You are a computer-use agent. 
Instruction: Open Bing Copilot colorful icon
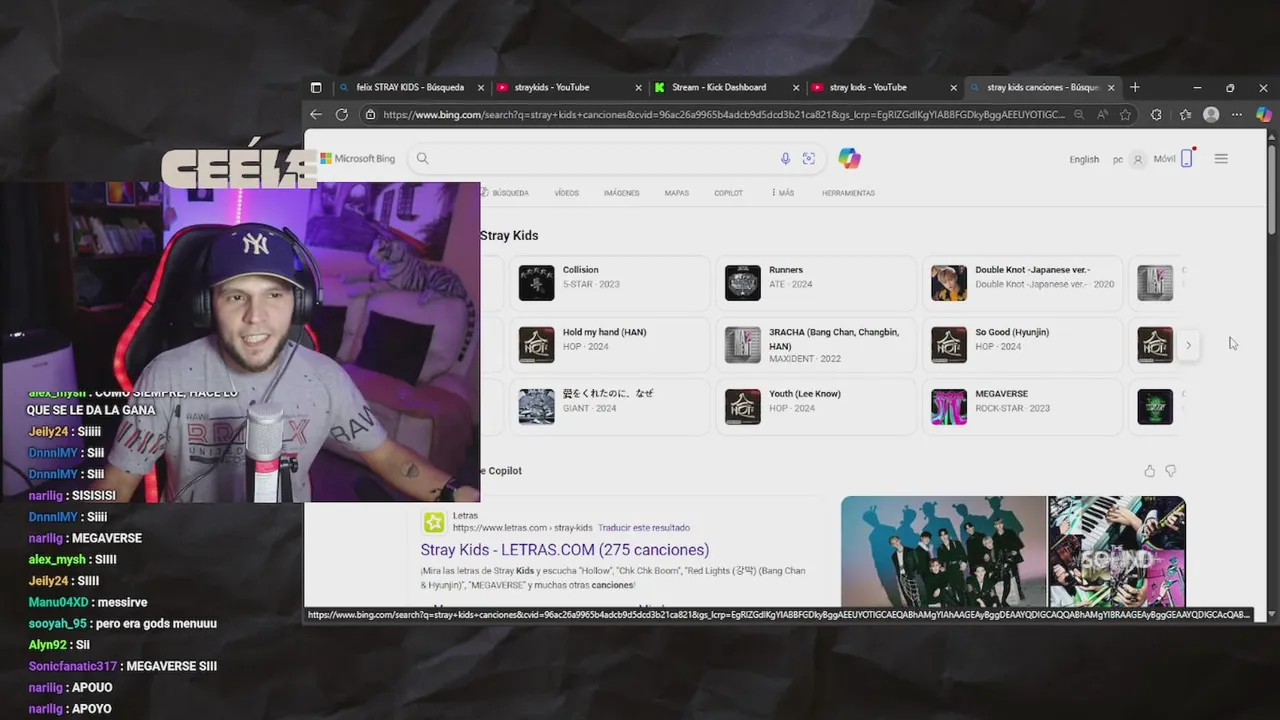[x=849, y=158]
